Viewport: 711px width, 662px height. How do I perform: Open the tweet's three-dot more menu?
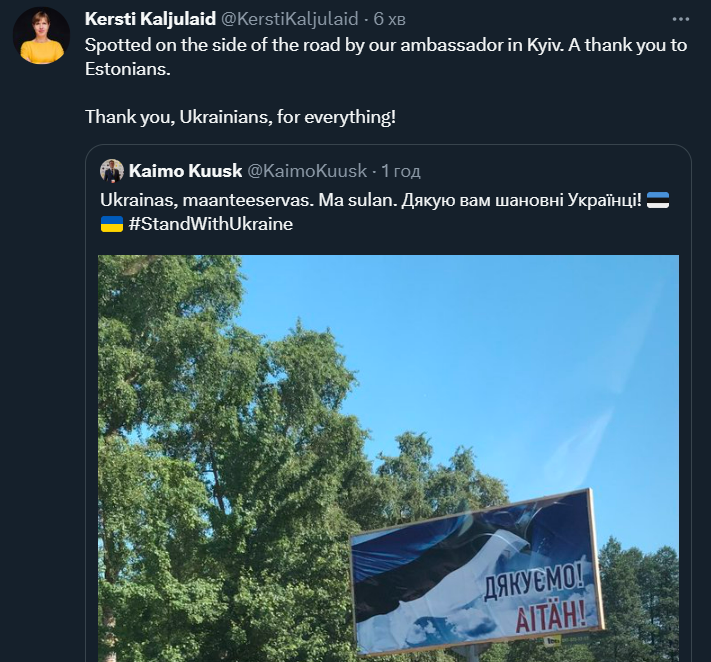click(681, 19)
